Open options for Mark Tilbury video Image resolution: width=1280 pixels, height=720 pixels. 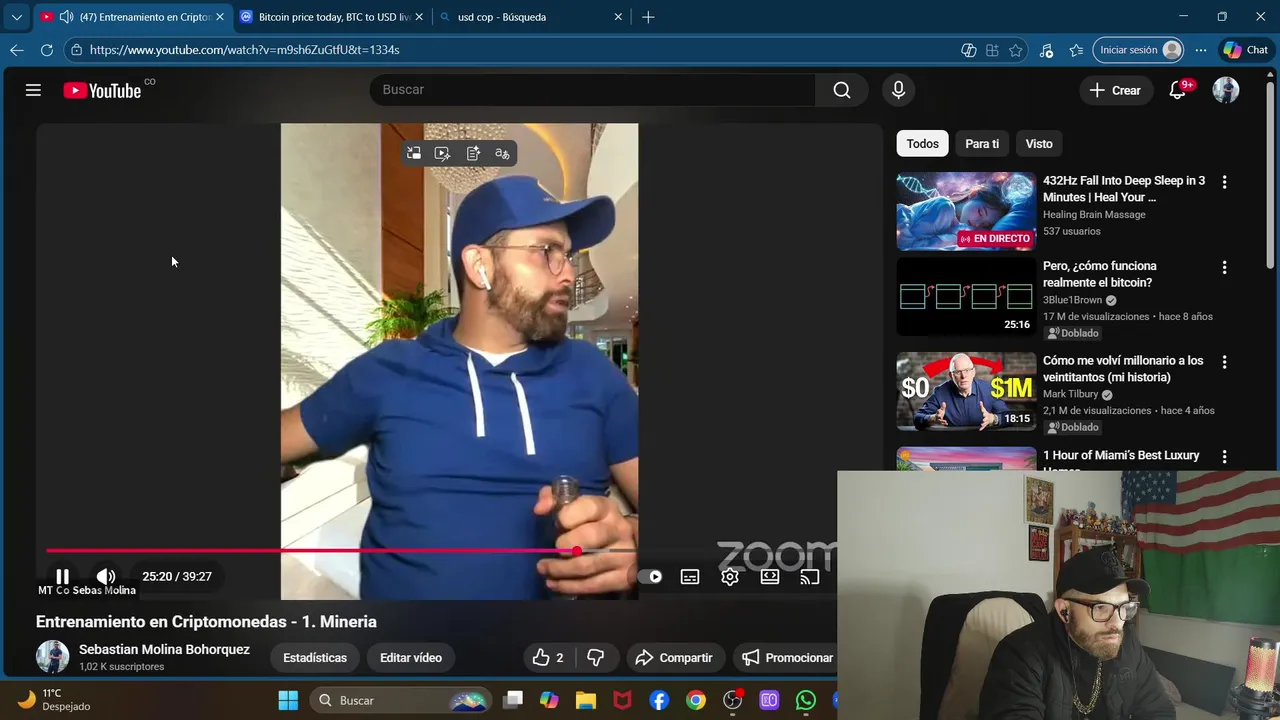(1224, 362)
